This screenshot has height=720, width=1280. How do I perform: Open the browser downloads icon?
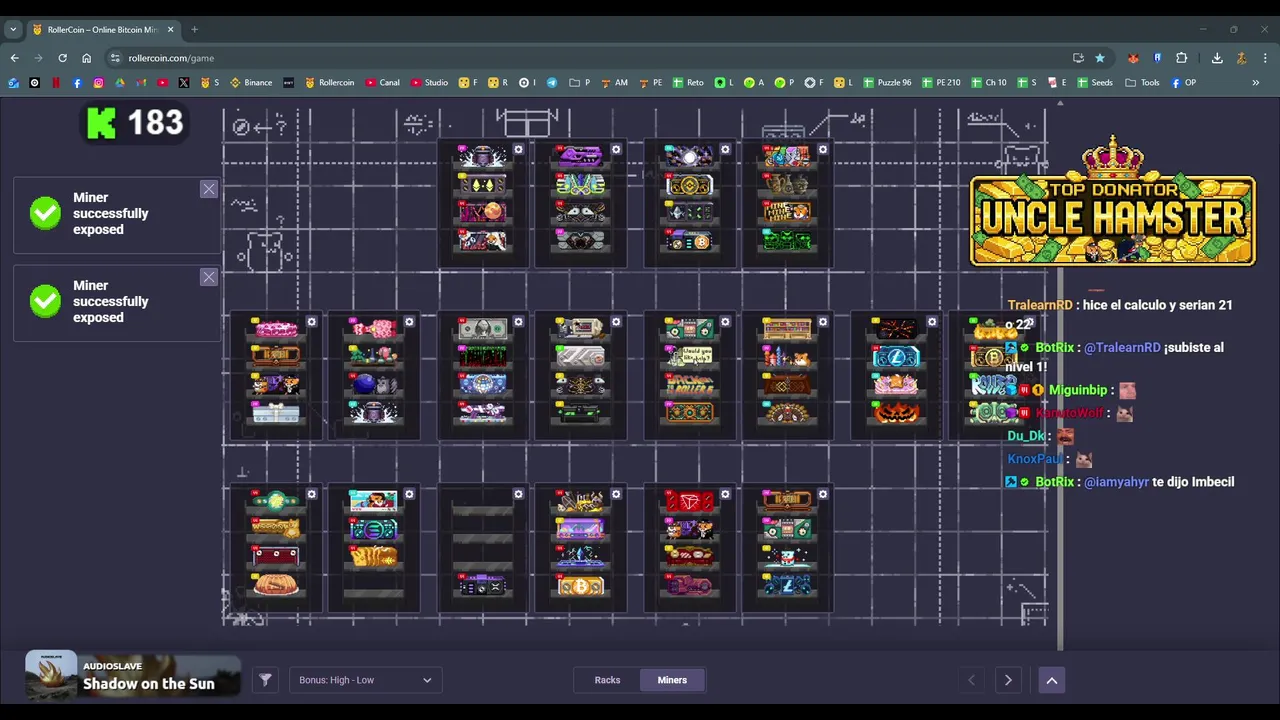click(1217, 58)
